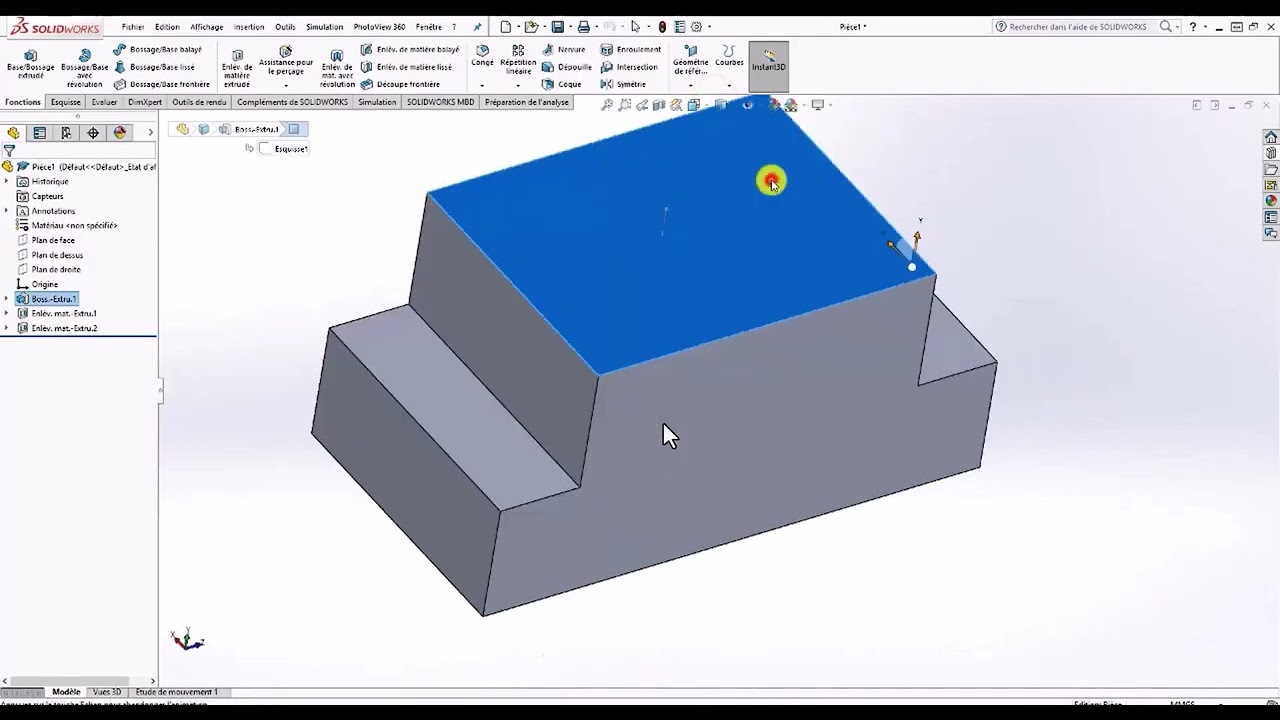Open the Insertion menu
1280x720 pixels.
[249, 27]
